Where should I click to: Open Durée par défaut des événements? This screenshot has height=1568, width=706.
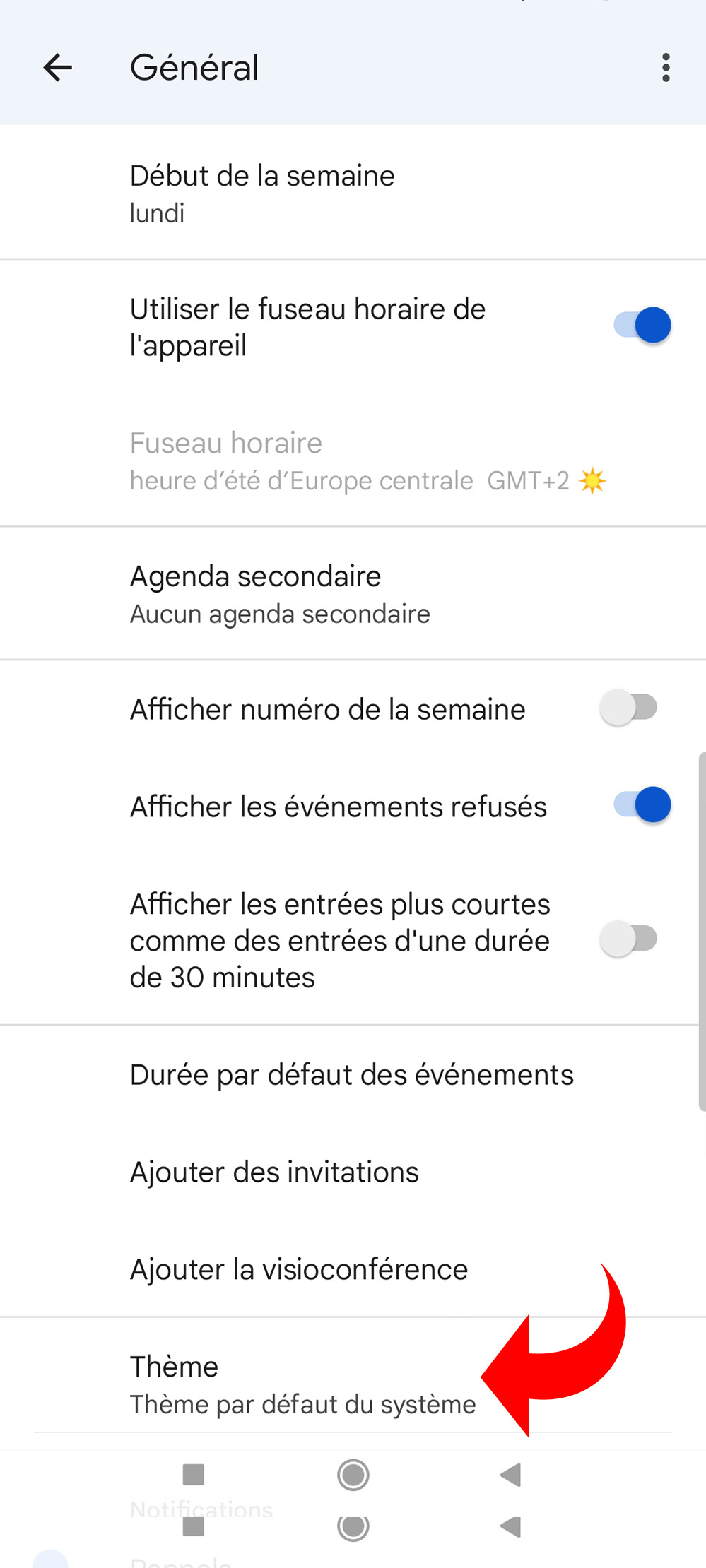pos(351,1075)
